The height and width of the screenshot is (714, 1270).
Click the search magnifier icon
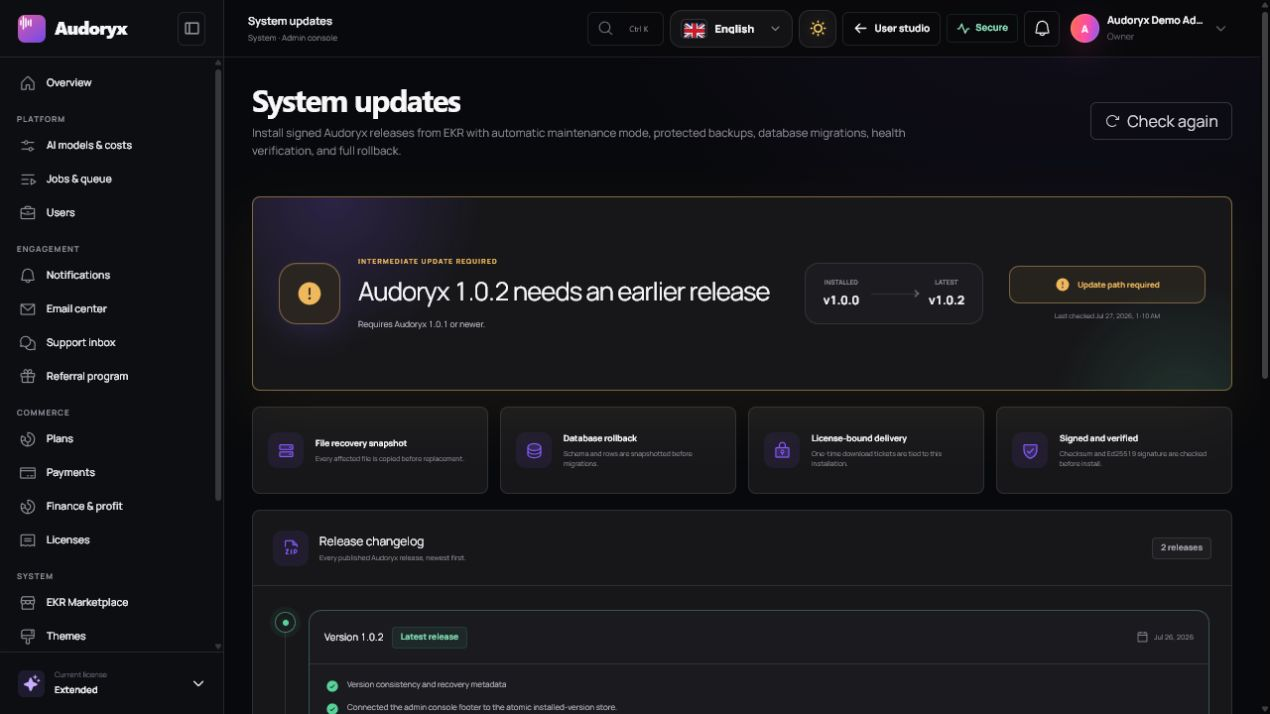pos(605,28)
